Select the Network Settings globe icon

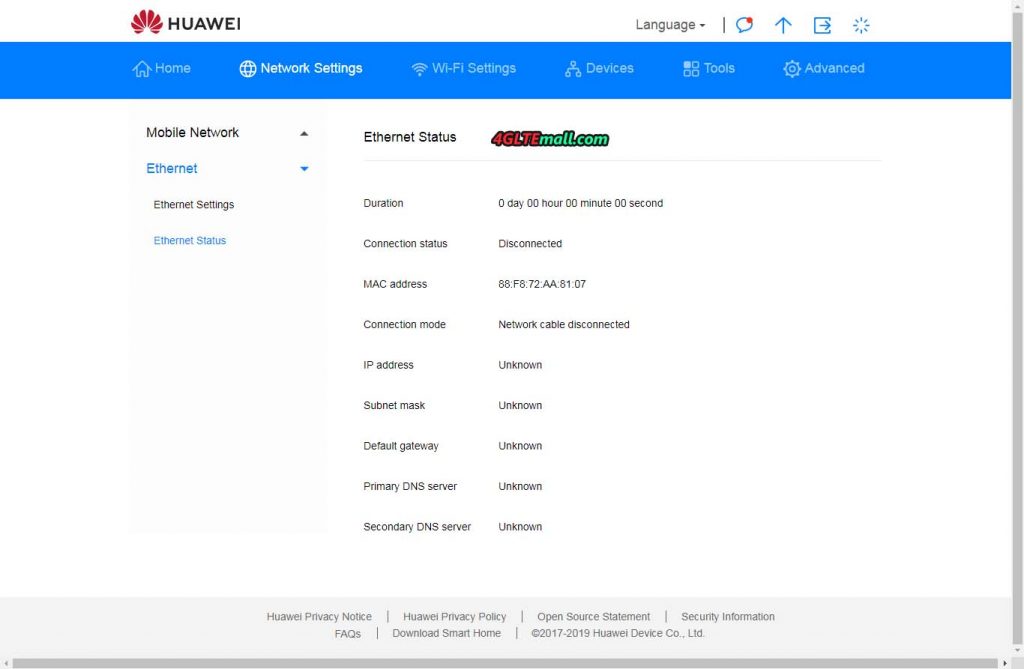pyautogui.click(x=246, y=68)
